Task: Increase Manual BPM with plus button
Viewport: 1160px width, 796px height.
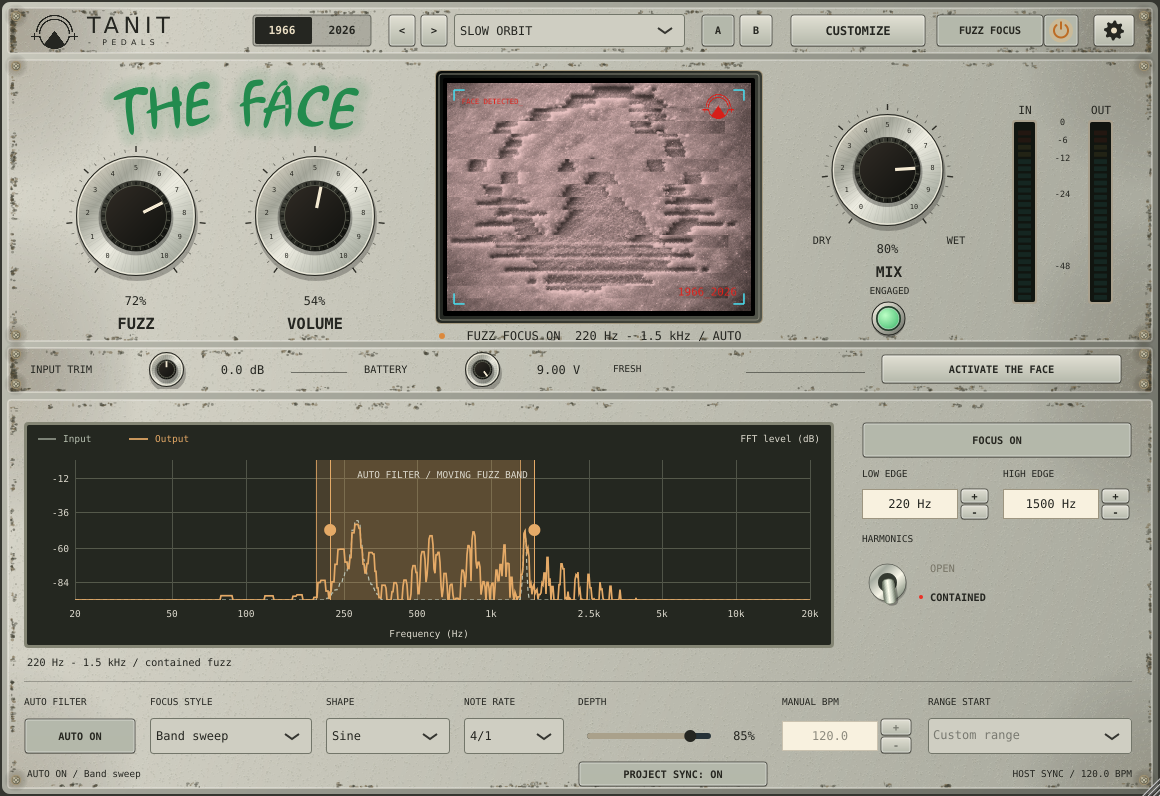Action: pyautogui.click(x=895, y=728)
